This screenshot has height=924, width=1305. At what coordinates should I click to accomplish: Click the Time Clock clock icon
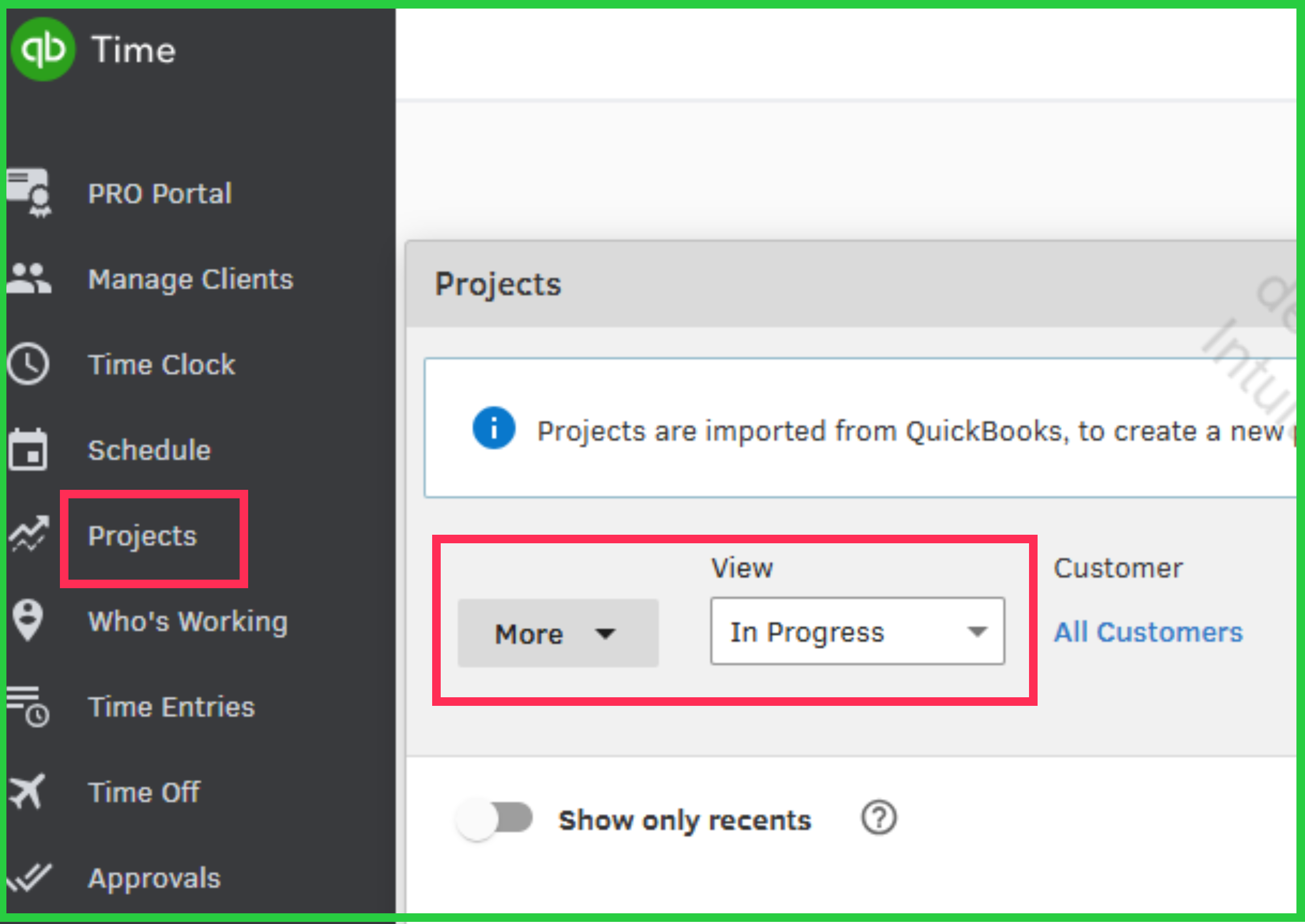click(x=28, y=364)
